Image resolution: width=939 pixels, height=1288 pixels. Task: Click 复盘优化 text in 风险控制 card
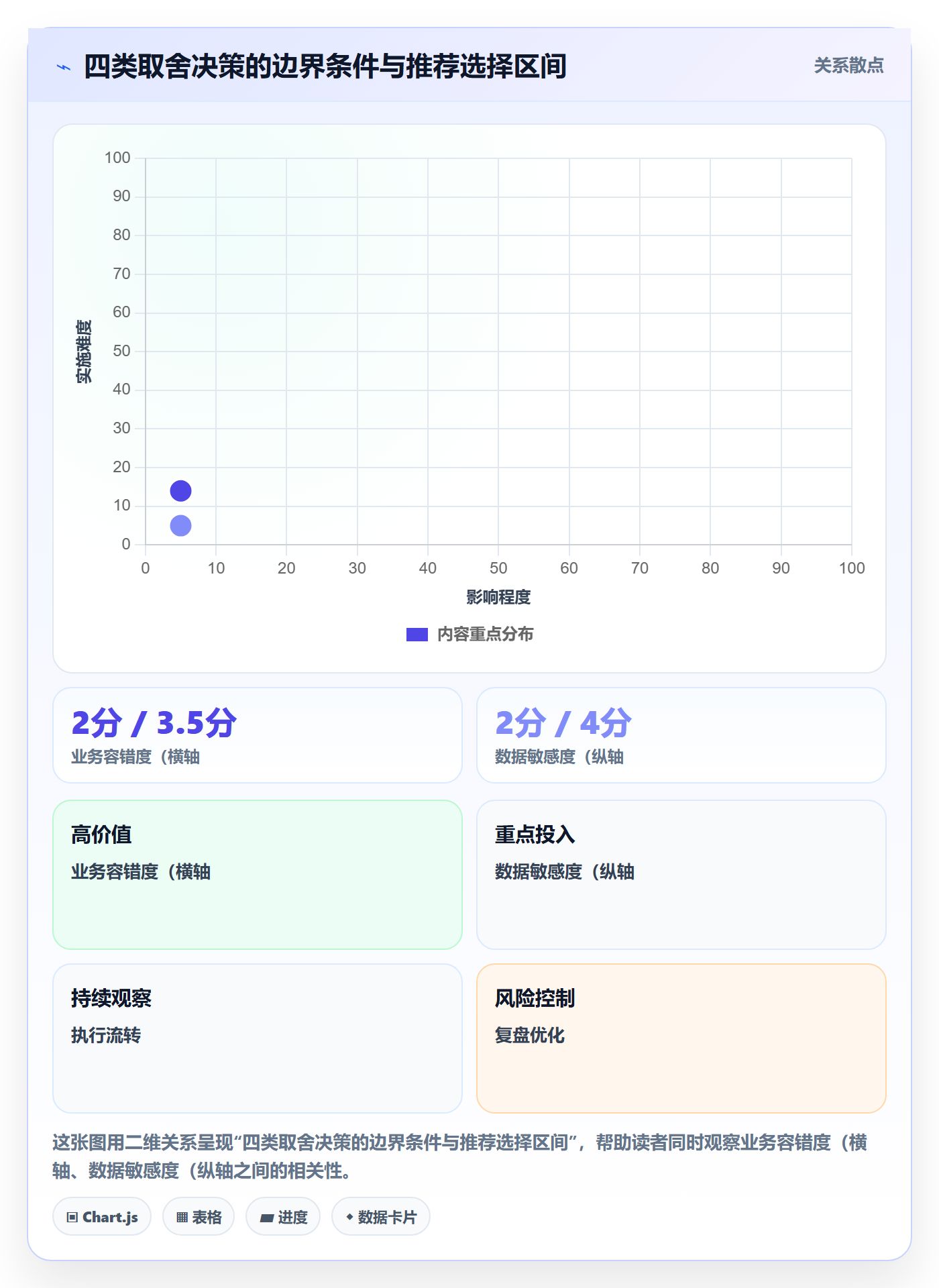tap(530, 1035)
